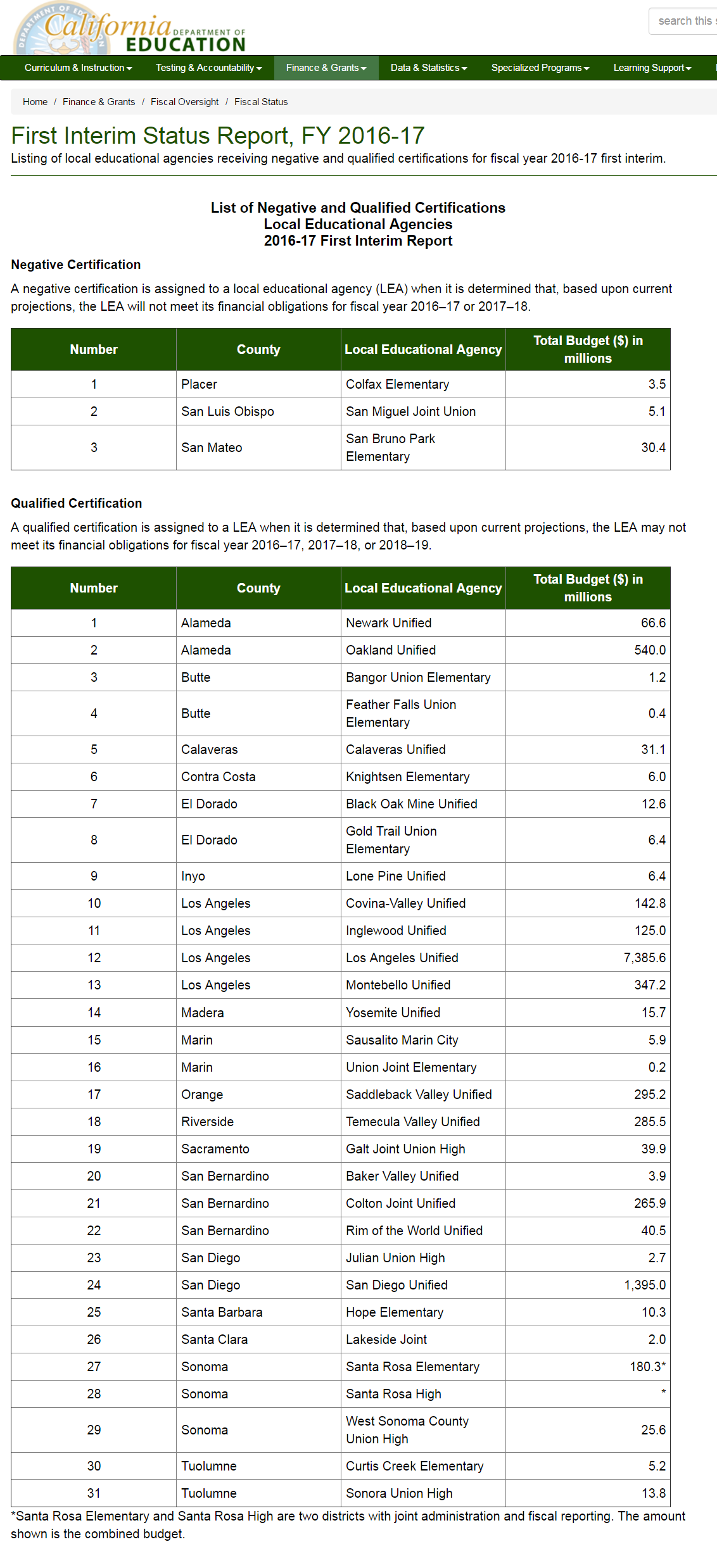Click the search this site field
Screen dimensions: 717x1568
click(684, 21)
